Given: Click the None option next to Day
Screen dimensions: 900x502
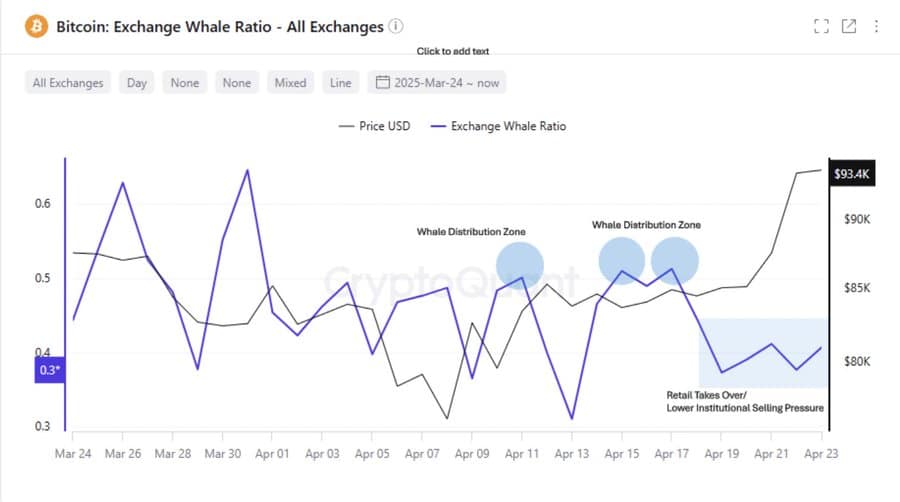Looking at the screenshot, I should tap(185, 83).
